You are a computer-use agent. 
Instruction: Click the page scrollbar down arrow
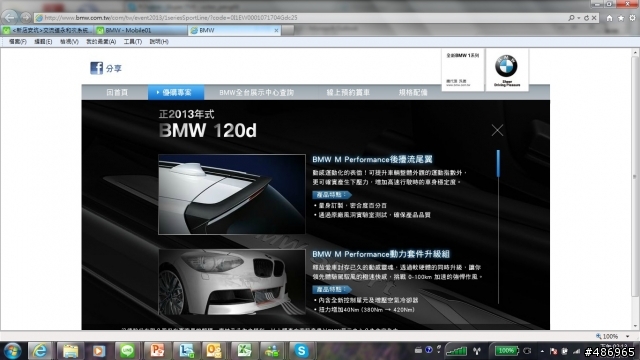(635, 326)
